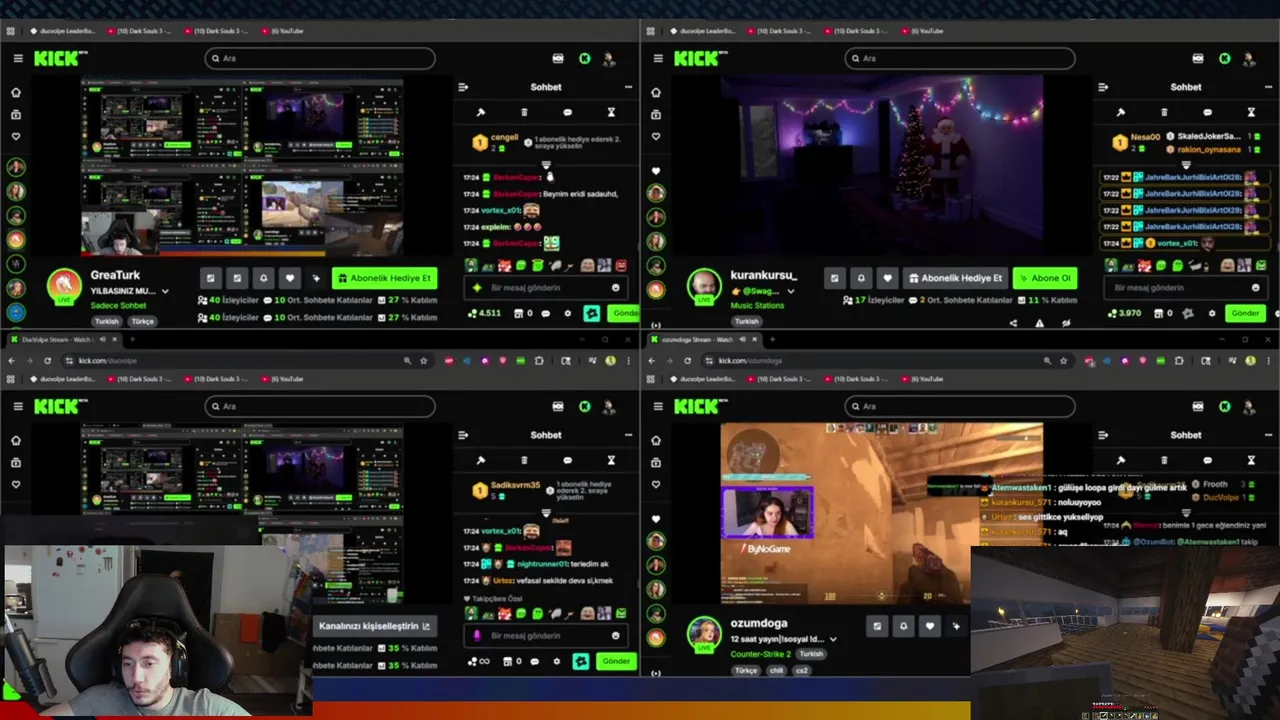The height and width of the screenshot is (720, 1280).
Task: Expand gift leaderboard arrow in kurankursu_ chat
Action: [1186, 164]
